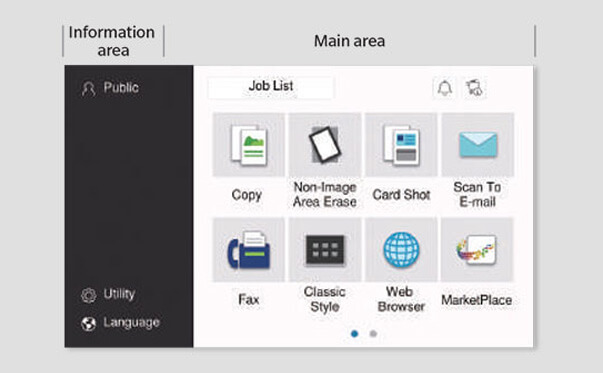The height and width of the screenshot is (373, 603).
Task: Go to second home page dot
Action: coord(373,334)
